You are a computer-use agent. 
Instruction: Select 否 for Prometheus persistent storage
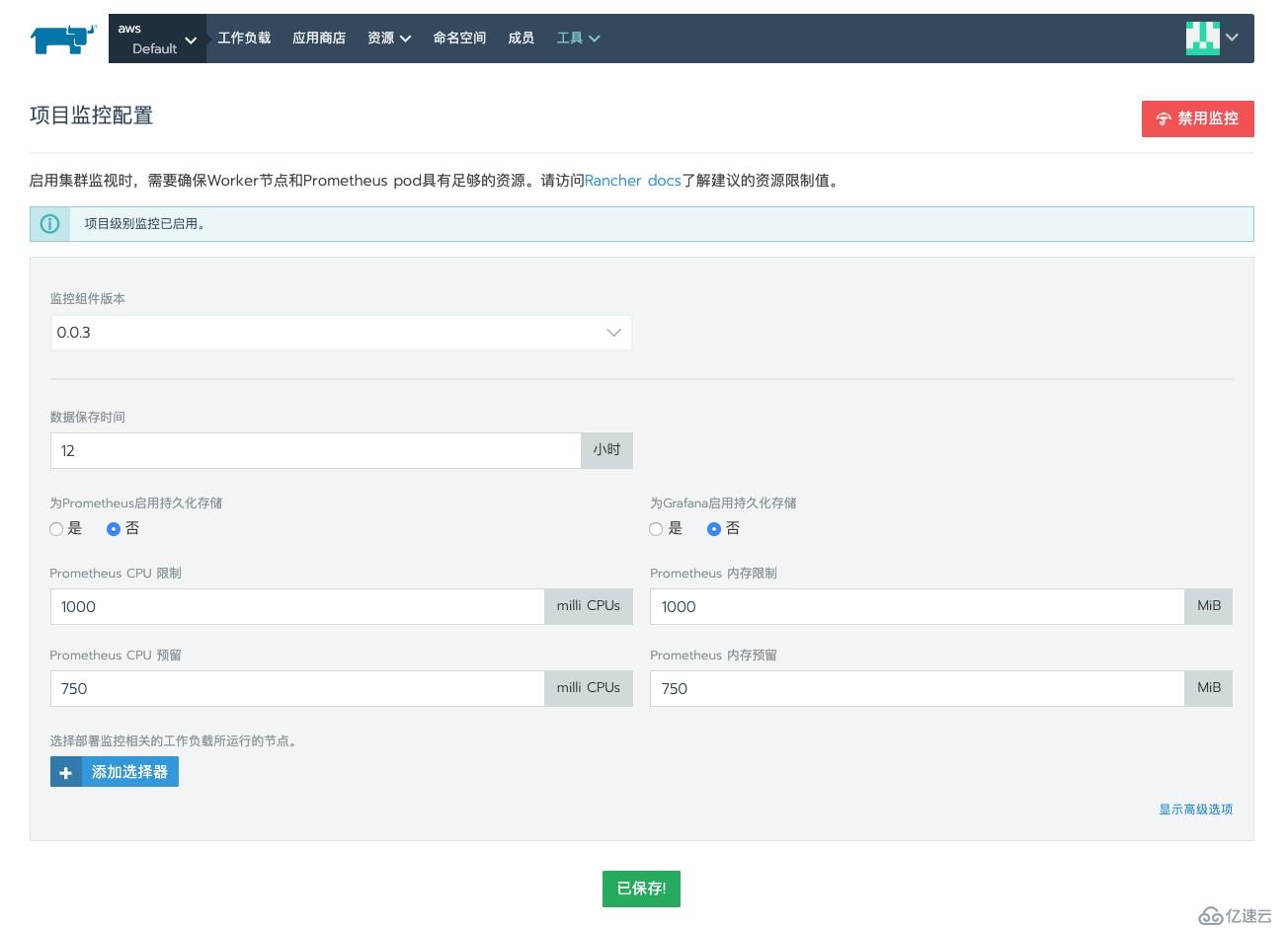click(114, 529)
